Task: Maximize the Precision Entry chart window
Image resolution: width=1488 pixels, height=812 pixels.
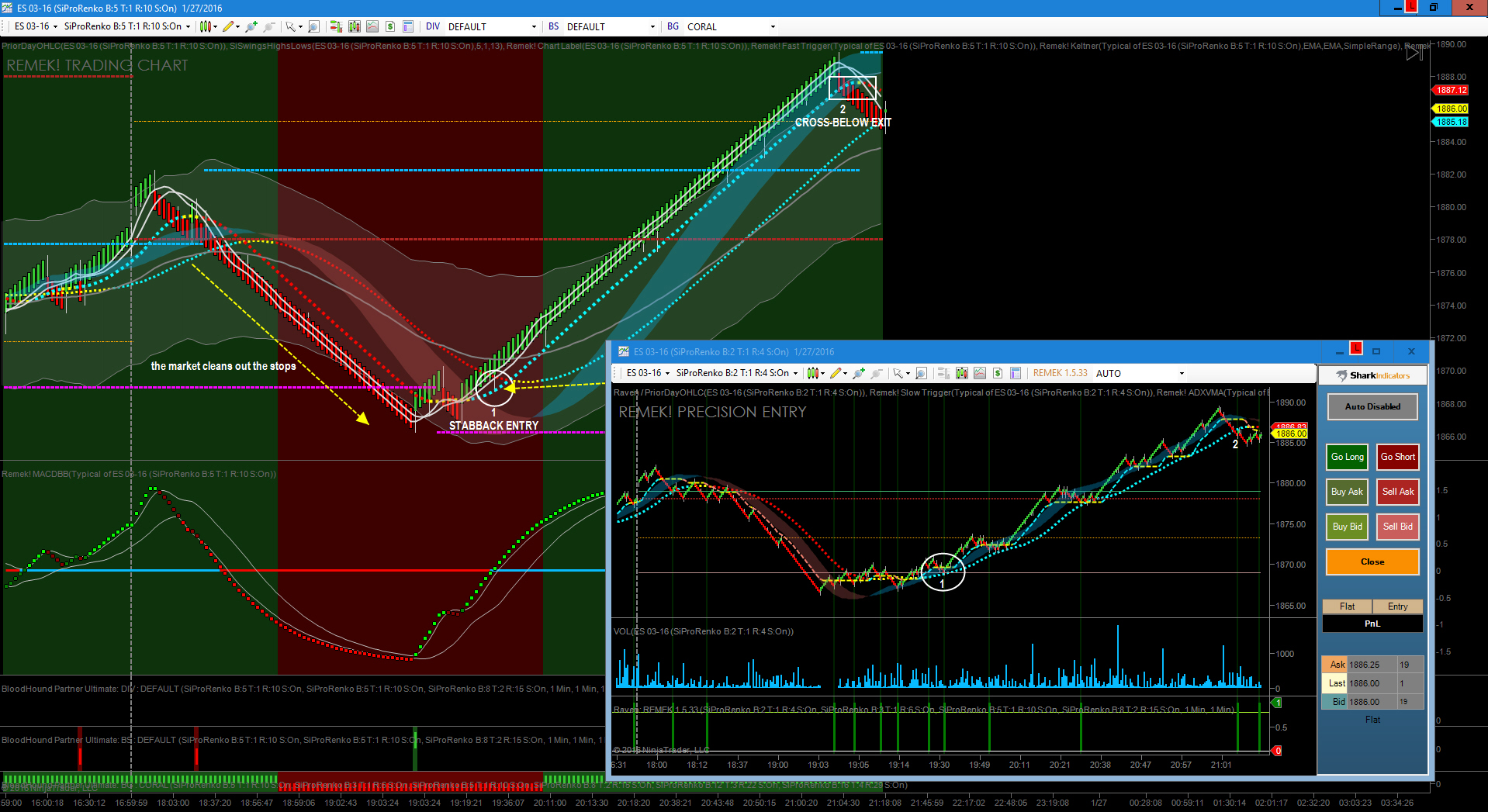Action: pos(1376,351)
